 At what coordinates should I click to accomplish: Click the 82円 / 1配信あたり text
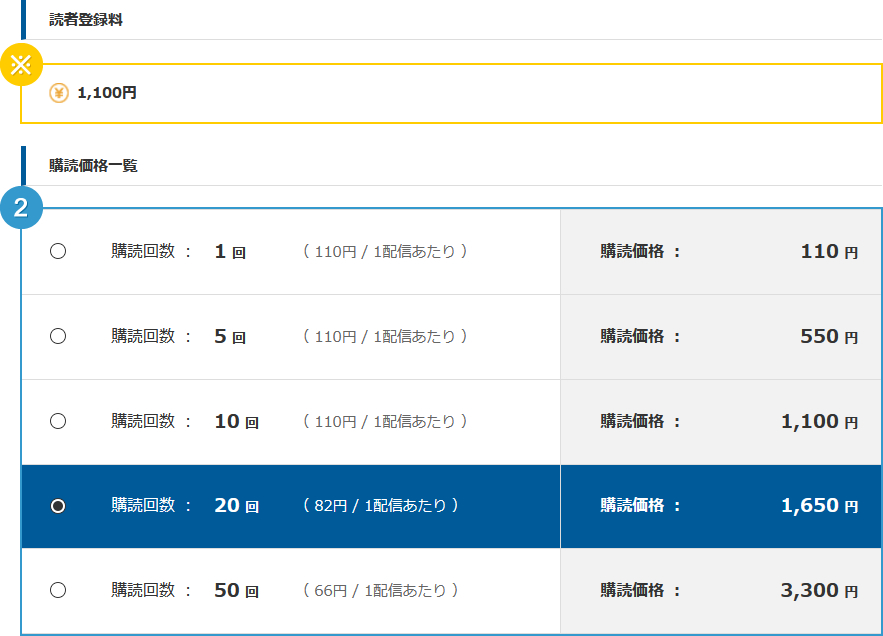(x=380, y=506)
